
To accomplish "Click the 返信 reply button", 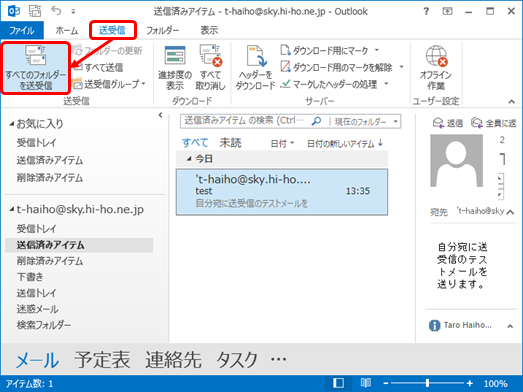I will (448, 123).
